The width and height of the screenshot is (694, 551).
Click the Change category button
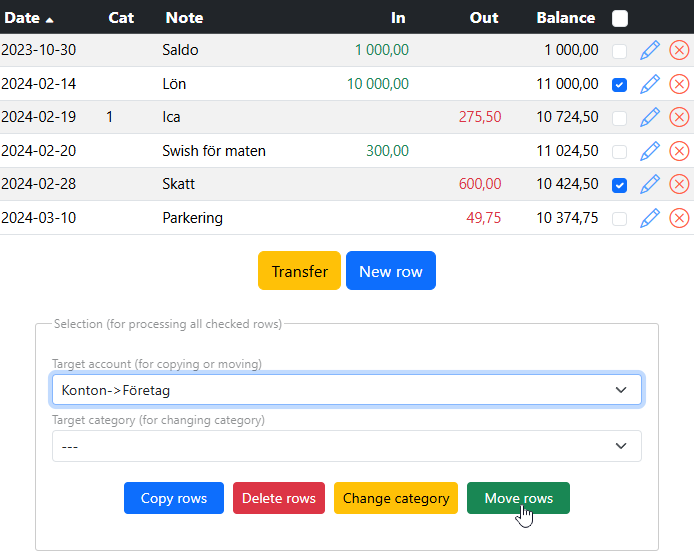click(x=396, y=498)
